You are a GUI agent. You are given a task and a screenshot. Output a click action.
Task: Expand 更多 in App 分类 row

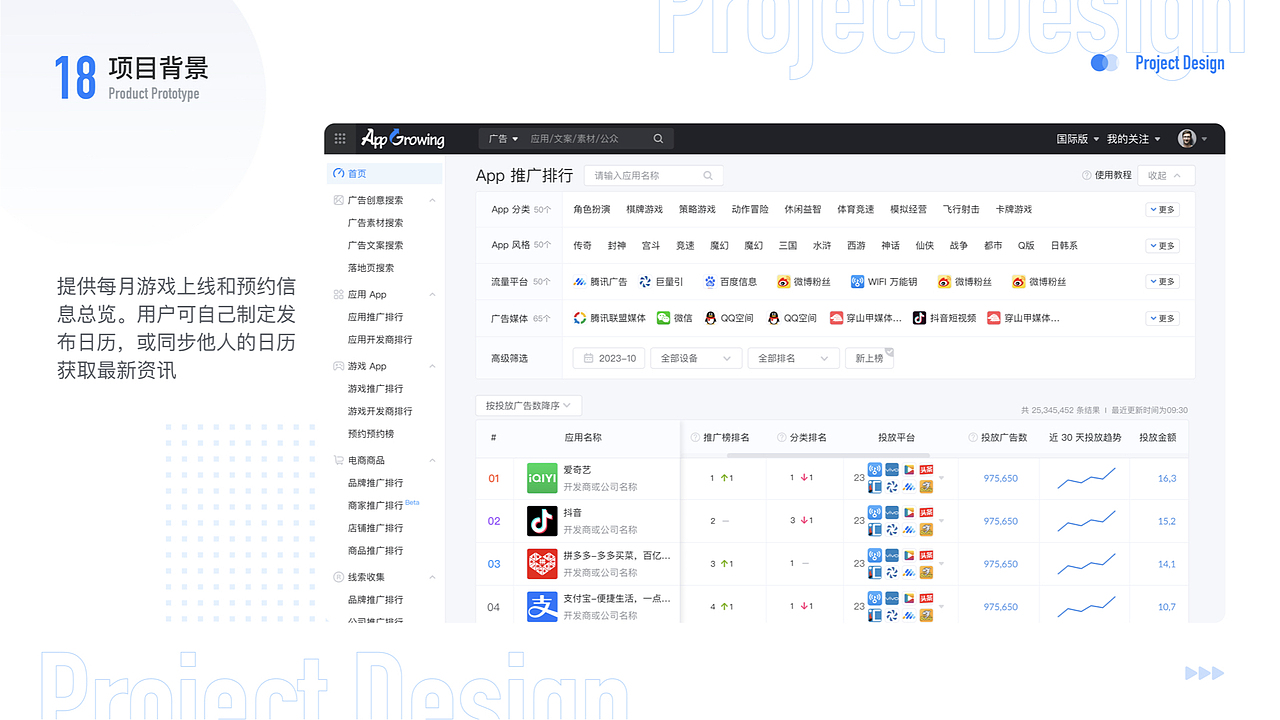tap(1162, 210)
